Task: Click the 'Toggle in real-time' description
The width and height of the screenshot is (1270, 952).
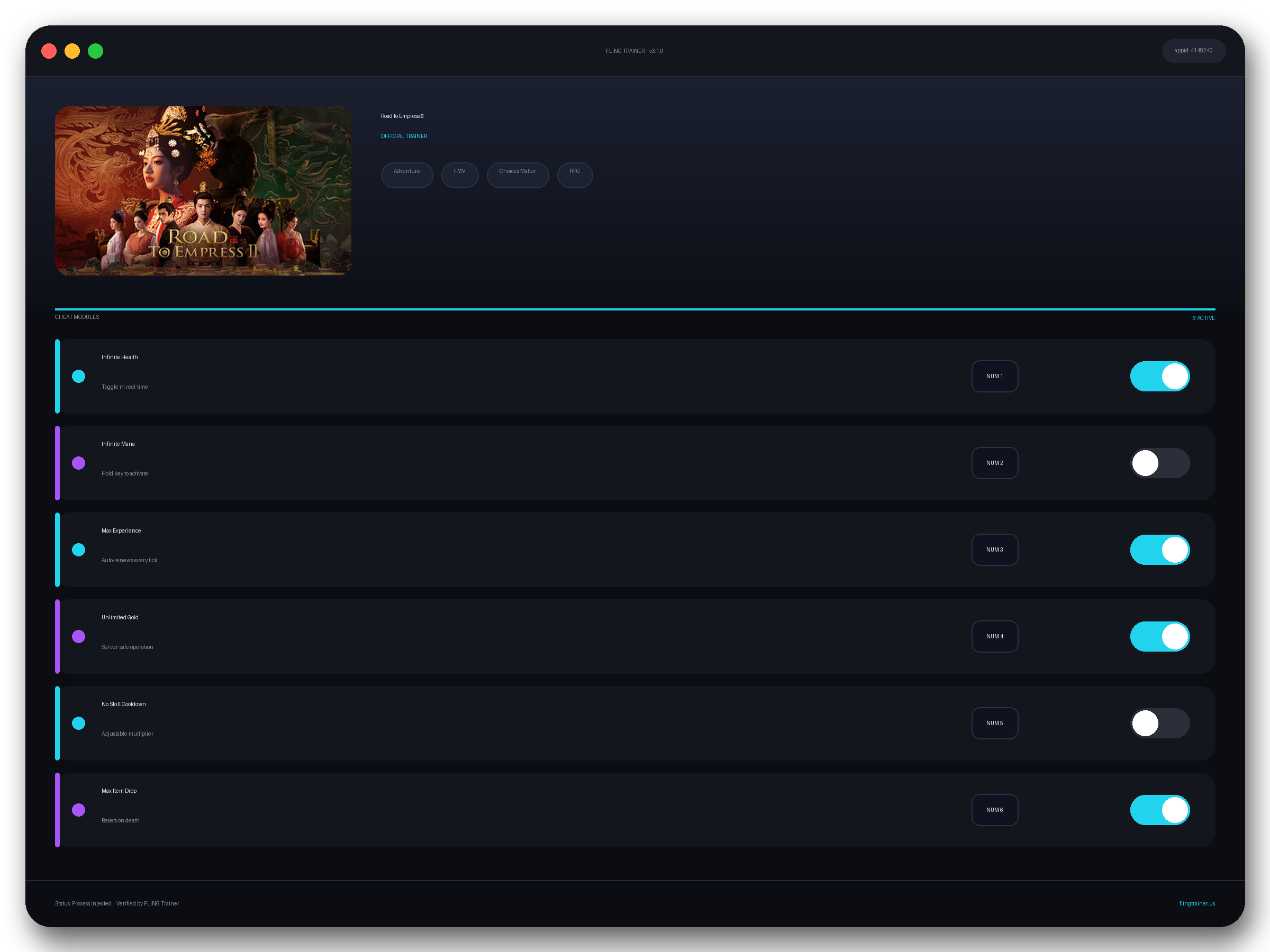Action: (x=124, y=387)
